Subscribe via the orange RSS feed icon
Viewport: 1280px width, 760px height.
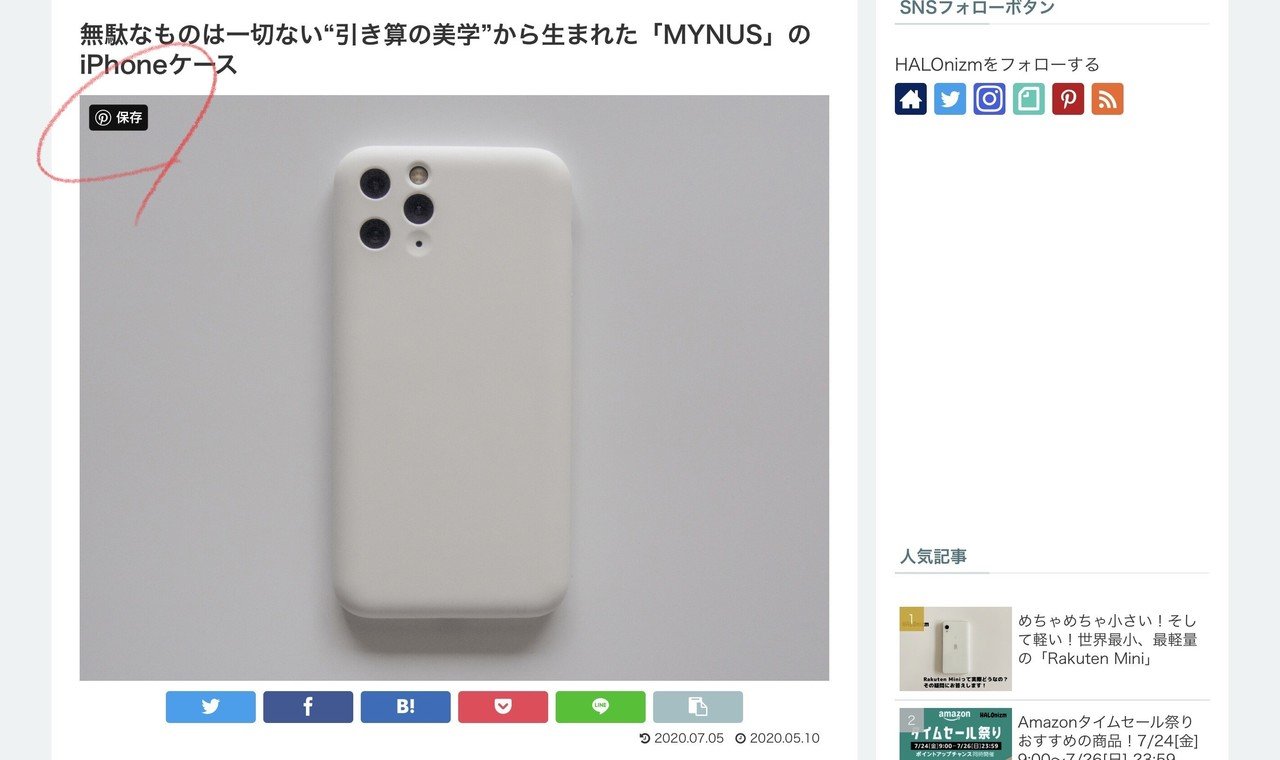1107,99
